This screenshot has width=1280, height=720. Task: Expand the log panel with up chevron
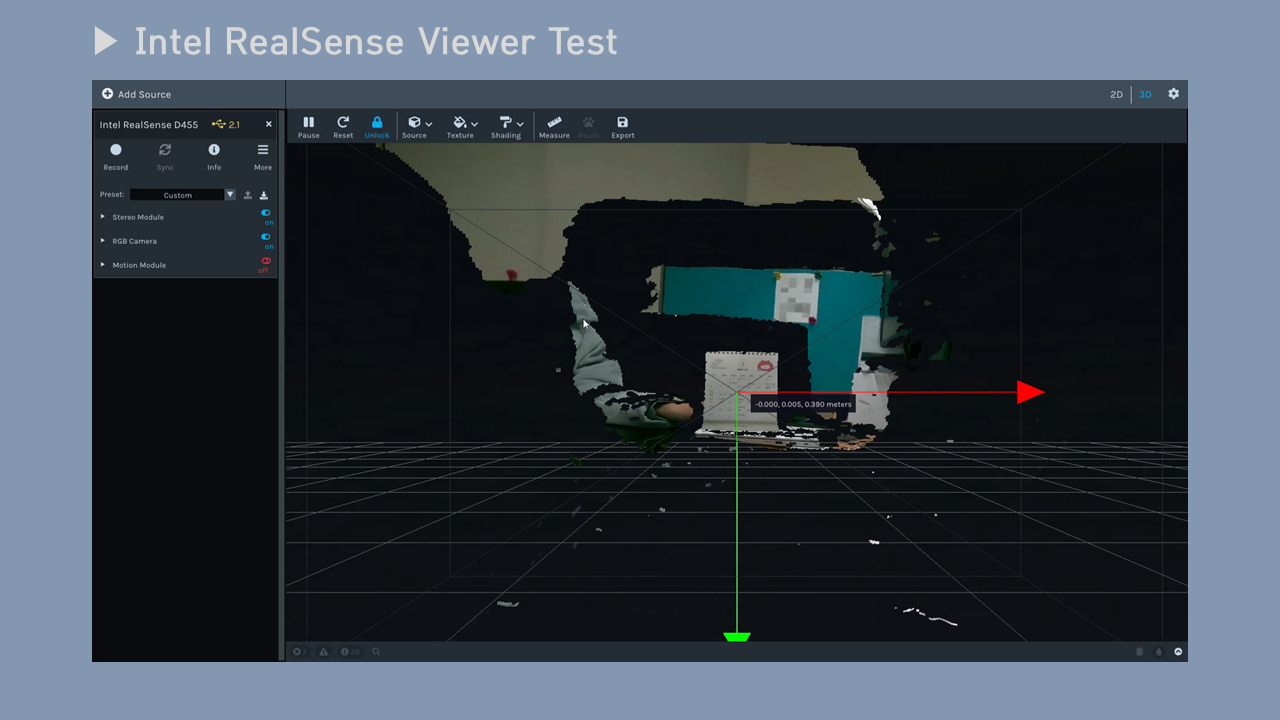(1178, 652)
